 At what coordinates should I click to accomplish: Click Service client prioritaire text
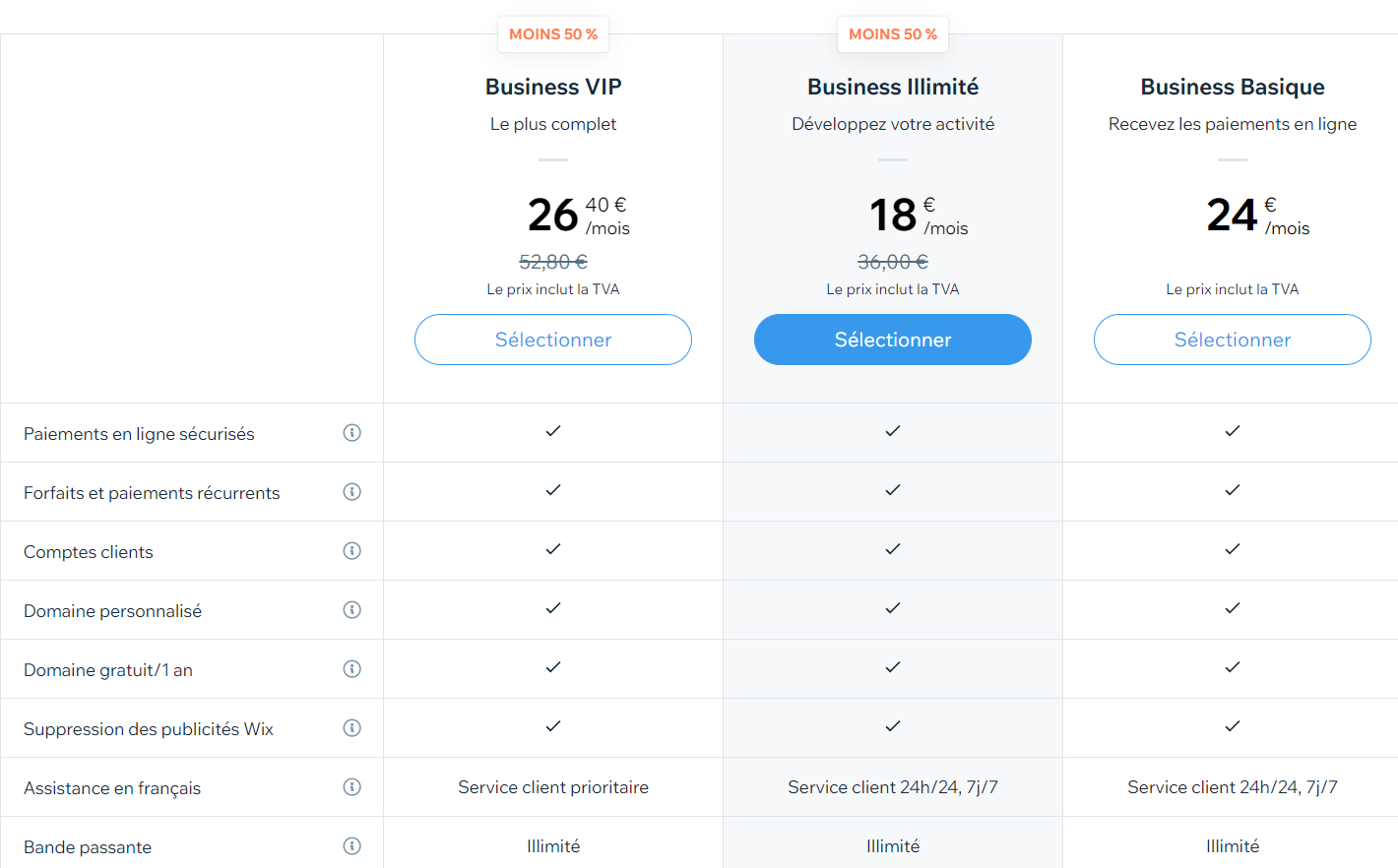click(553, 787)
